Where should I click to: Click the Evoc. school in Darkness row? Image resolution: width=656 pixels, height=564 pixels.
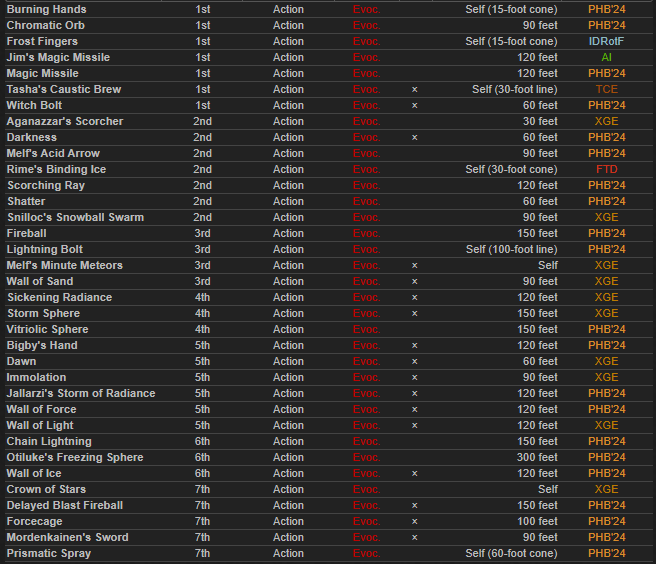point(366,137)
